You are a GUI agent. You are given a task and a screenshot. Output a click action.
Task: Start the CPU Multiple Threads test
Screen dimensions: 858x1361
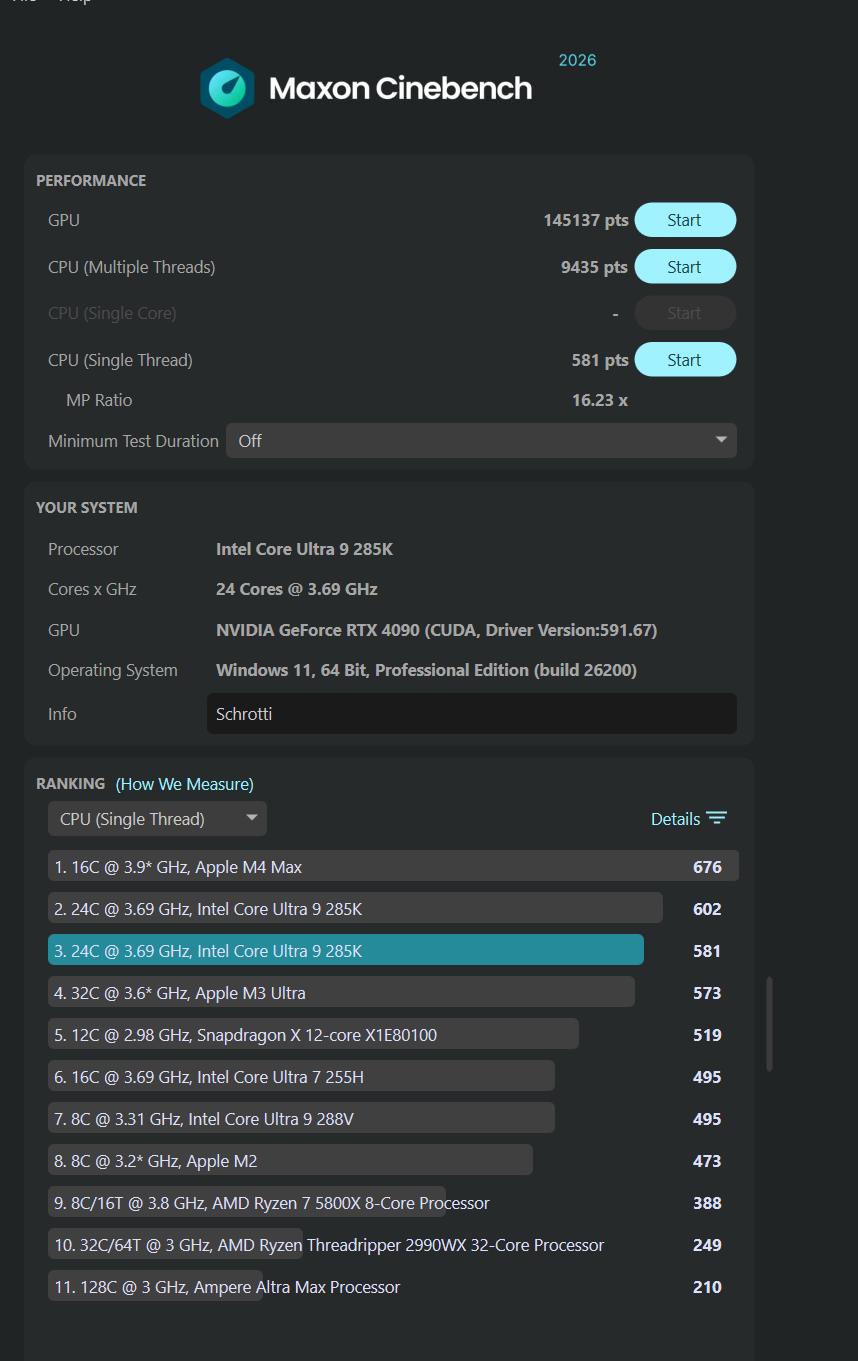[685, 267]
